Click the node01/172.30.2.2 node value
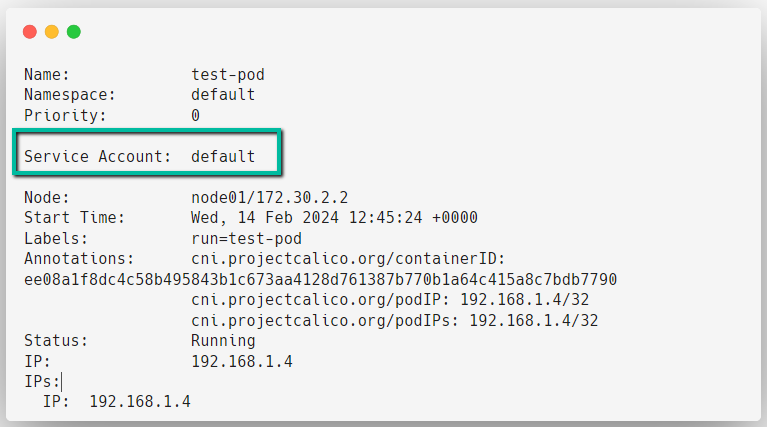Viewport: 767px width, 427px height. click(x=270, y=198)
